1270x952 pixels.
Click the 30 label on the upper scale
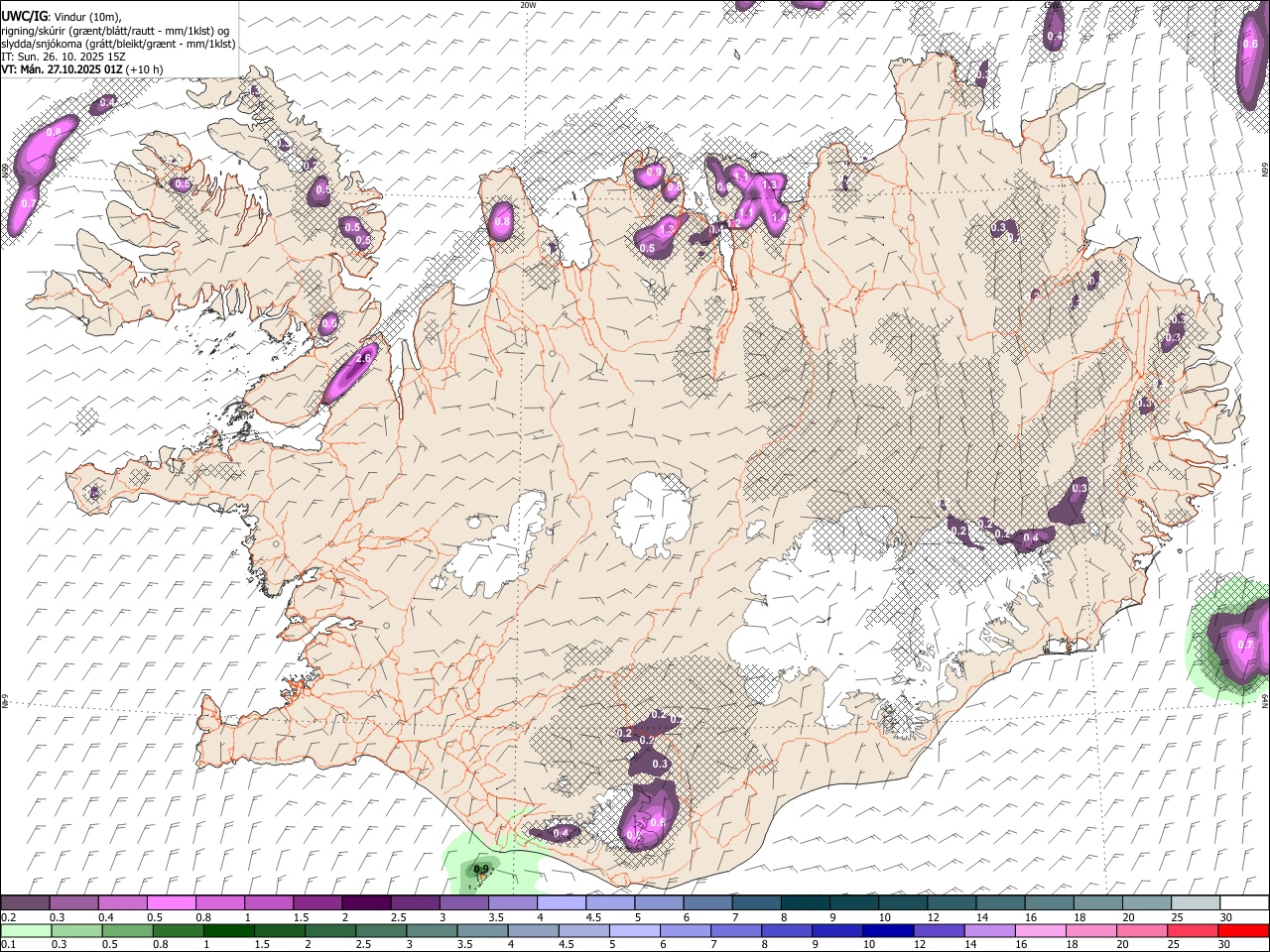coord(1225,917)
